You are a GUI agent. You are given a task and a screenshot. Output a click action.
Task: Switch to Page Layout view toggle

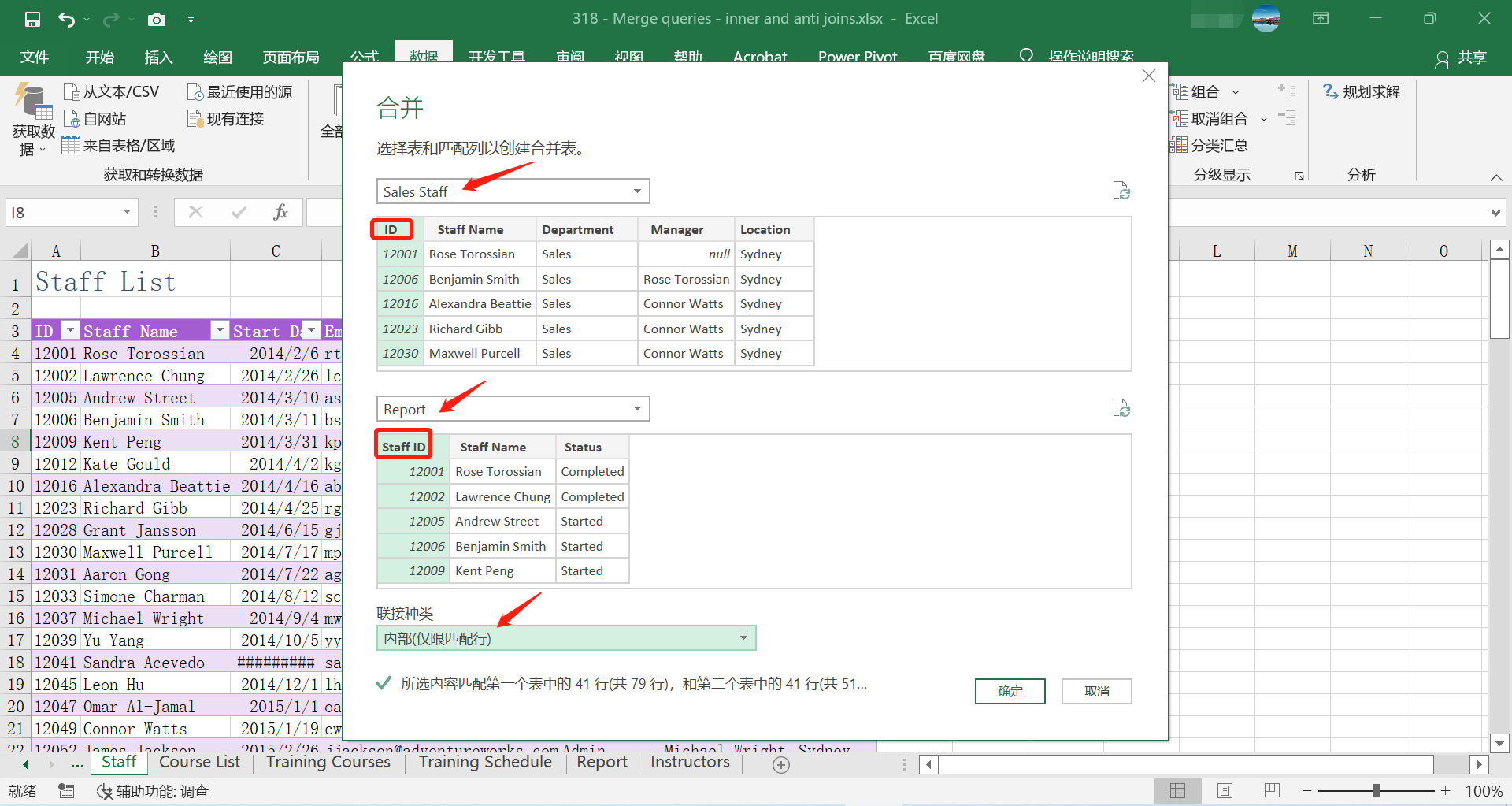tap(1225, 790)
